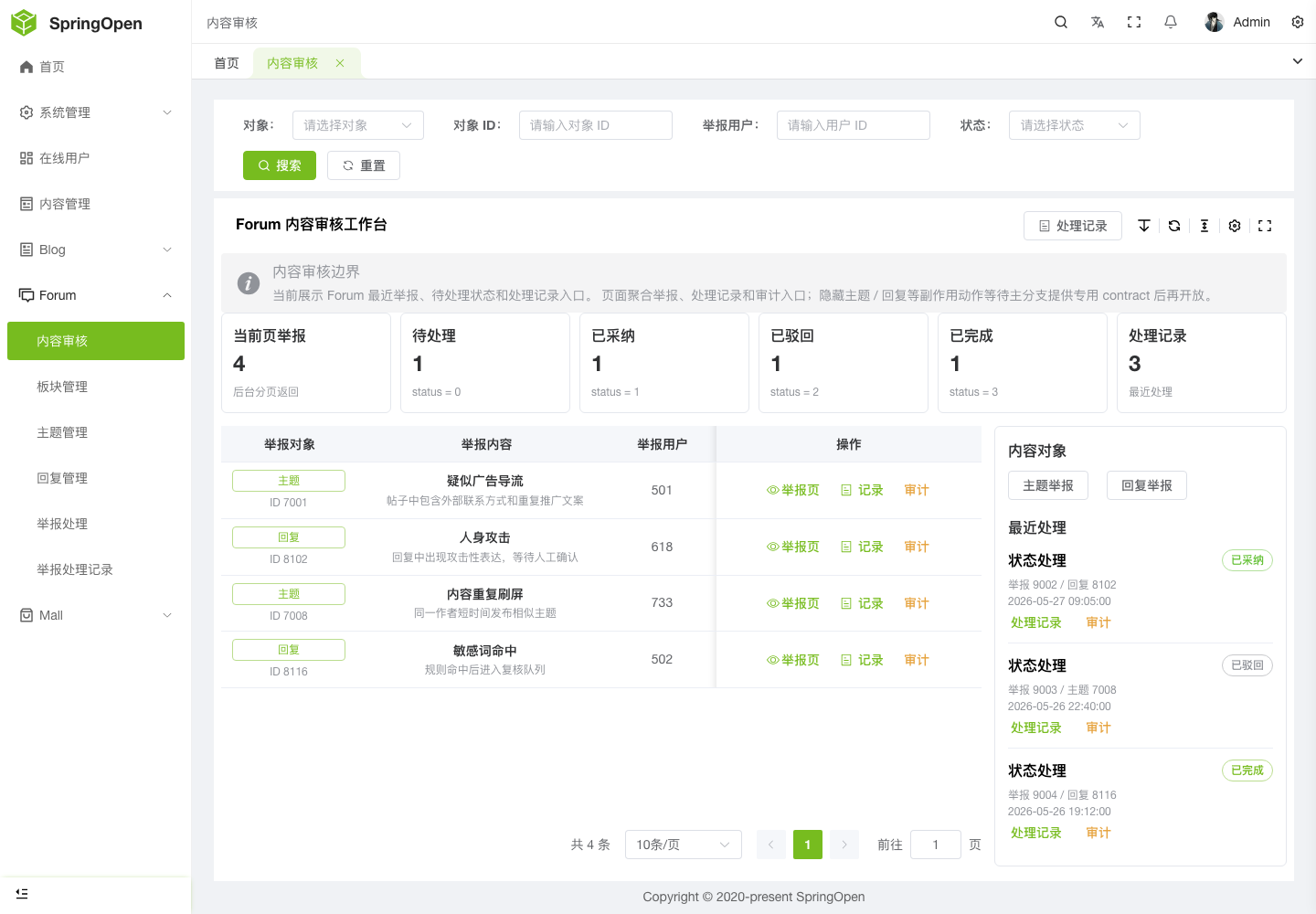Toggle fullscreen from the top header

(x=1134, y=22)
